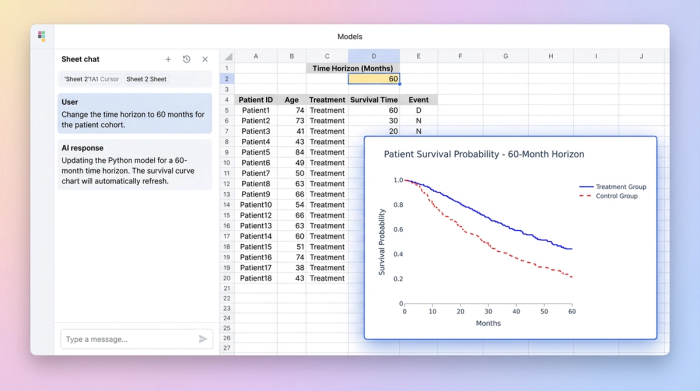Click the 'Months' x-axis label

click(x=488, y=323)
